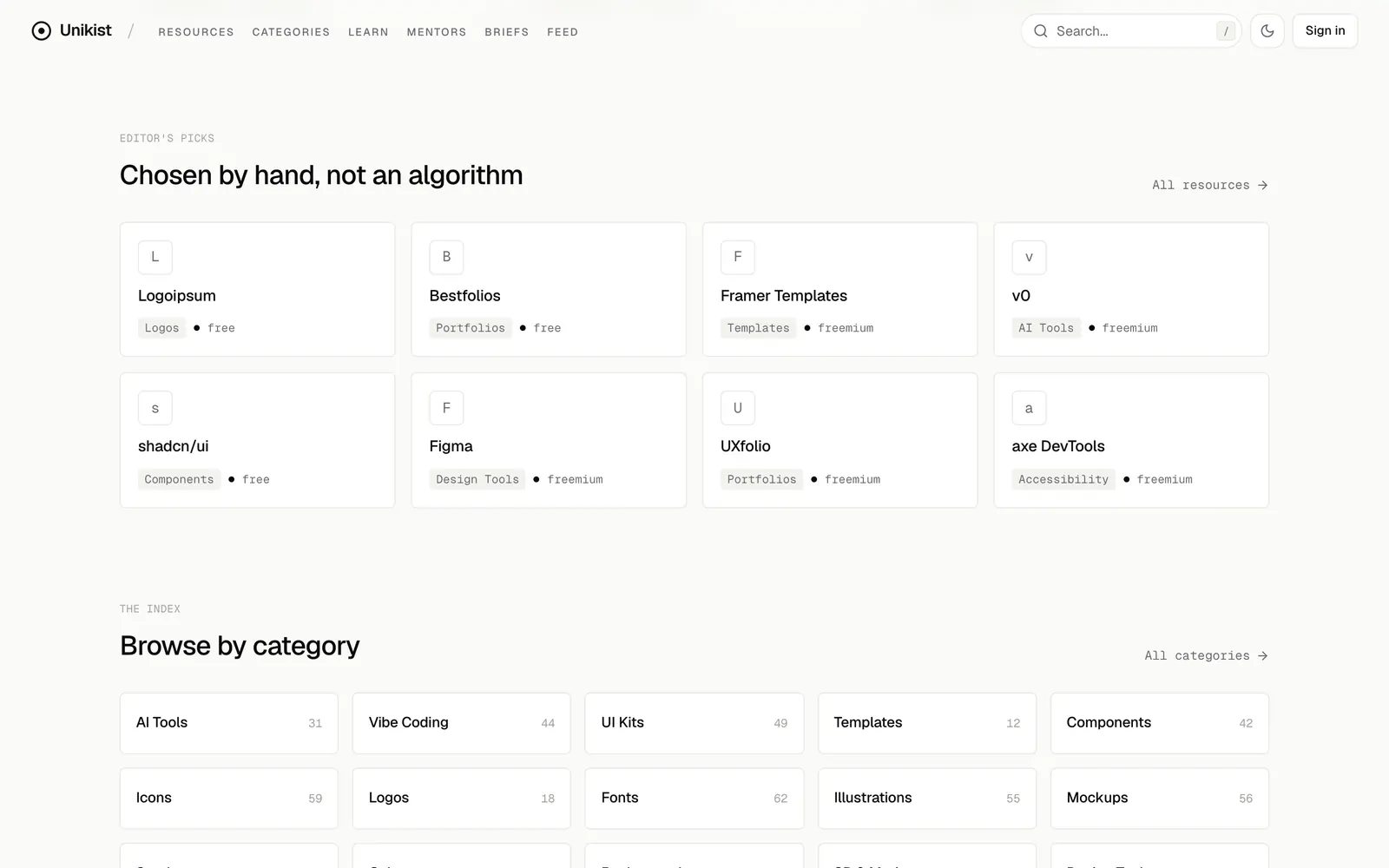Click the Sign in button
The width and height of the screenshot is (1389, 868).
[1325, 31]
